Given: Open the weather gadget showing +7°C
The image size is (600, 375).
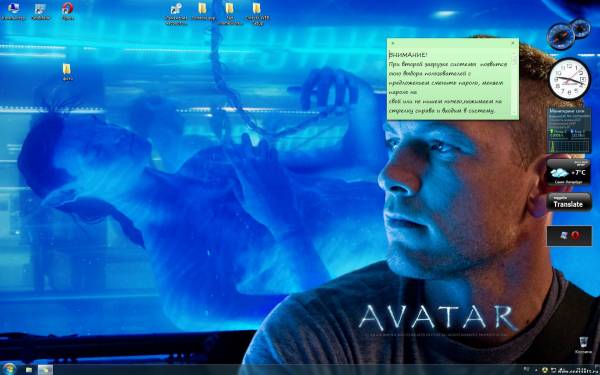Looking at the screenshot, I should click(x=569, y=172).
